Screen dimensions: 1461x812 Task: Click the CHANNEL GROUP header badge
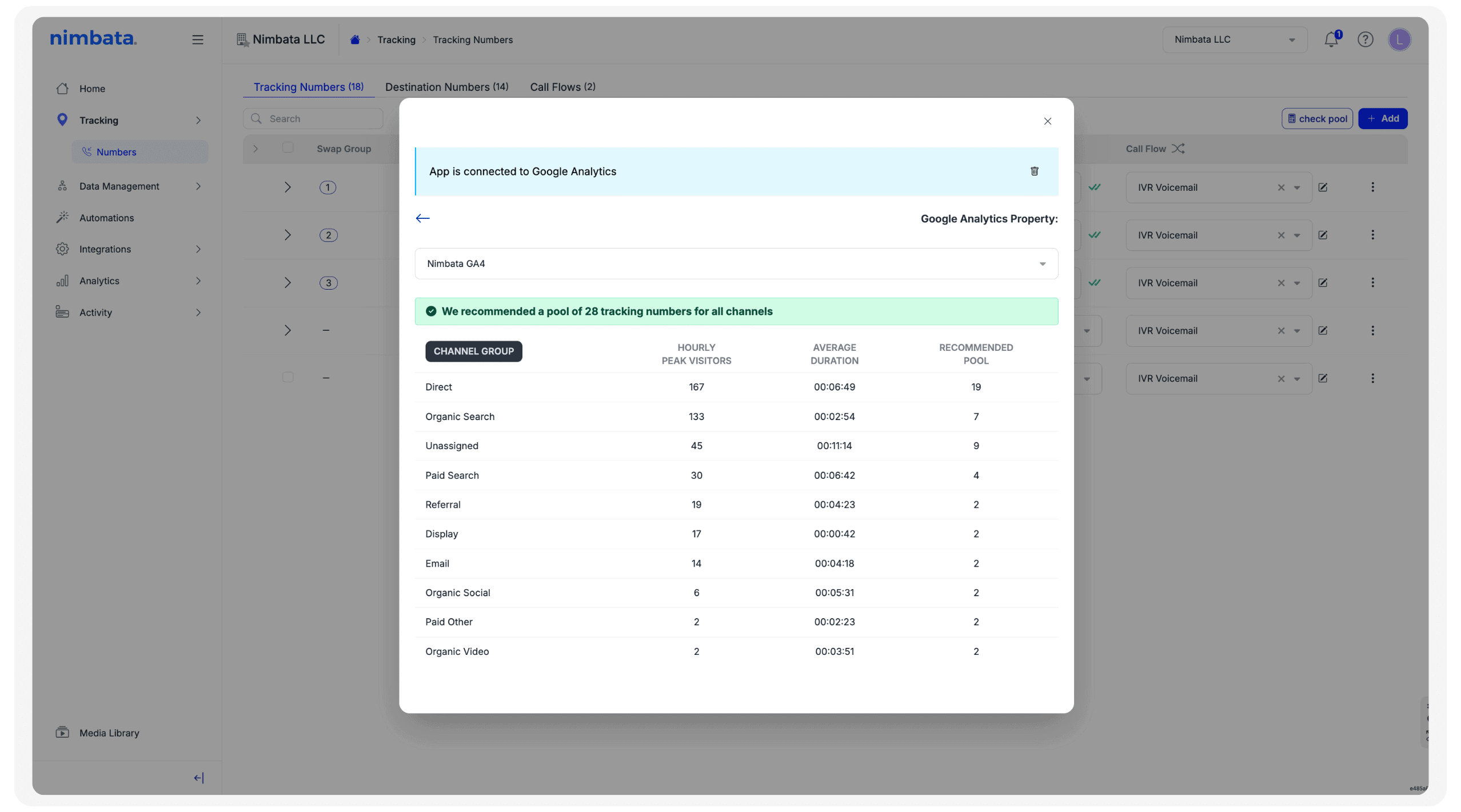[x=473, y=351]
